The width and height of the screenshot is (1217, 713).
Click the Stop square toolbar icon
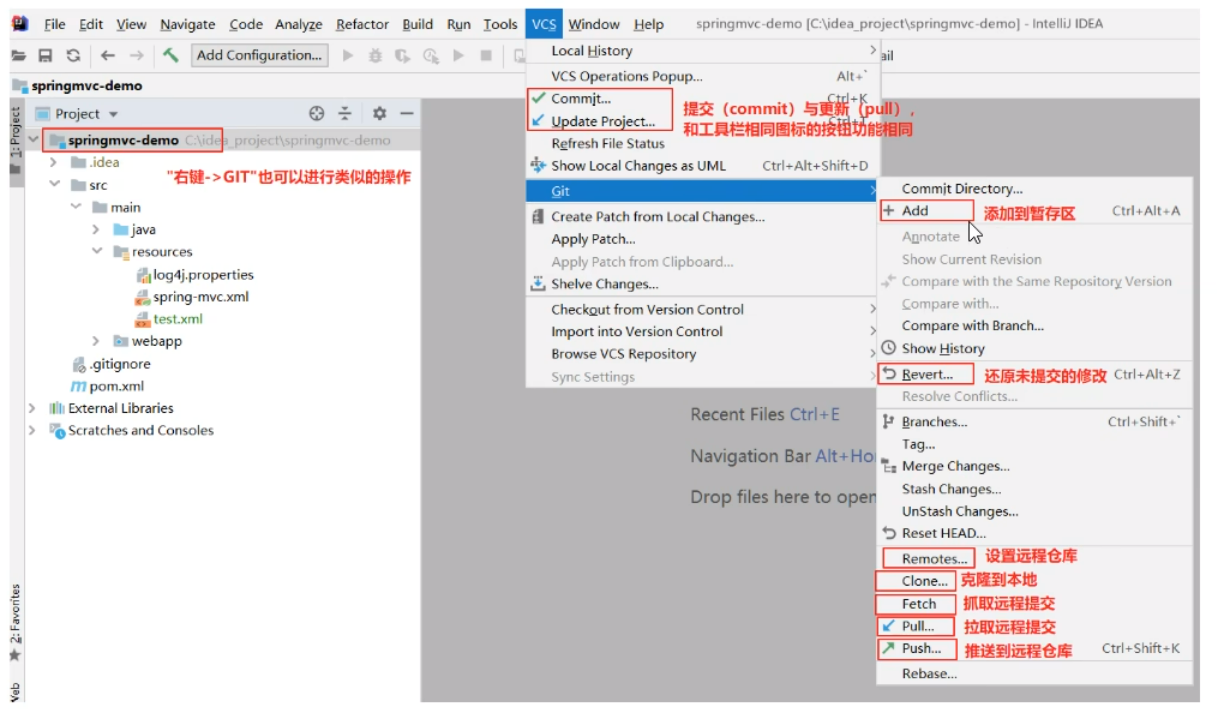[x=486, y=56]
